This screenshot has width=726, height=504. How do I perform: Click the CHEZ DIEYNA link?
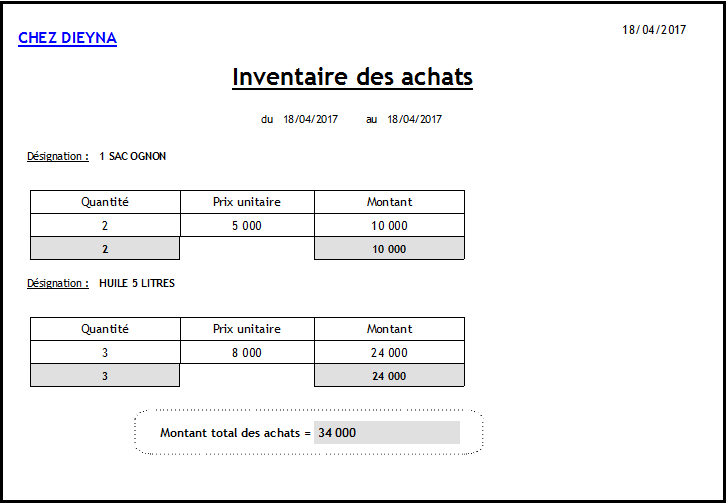point(67,39)
